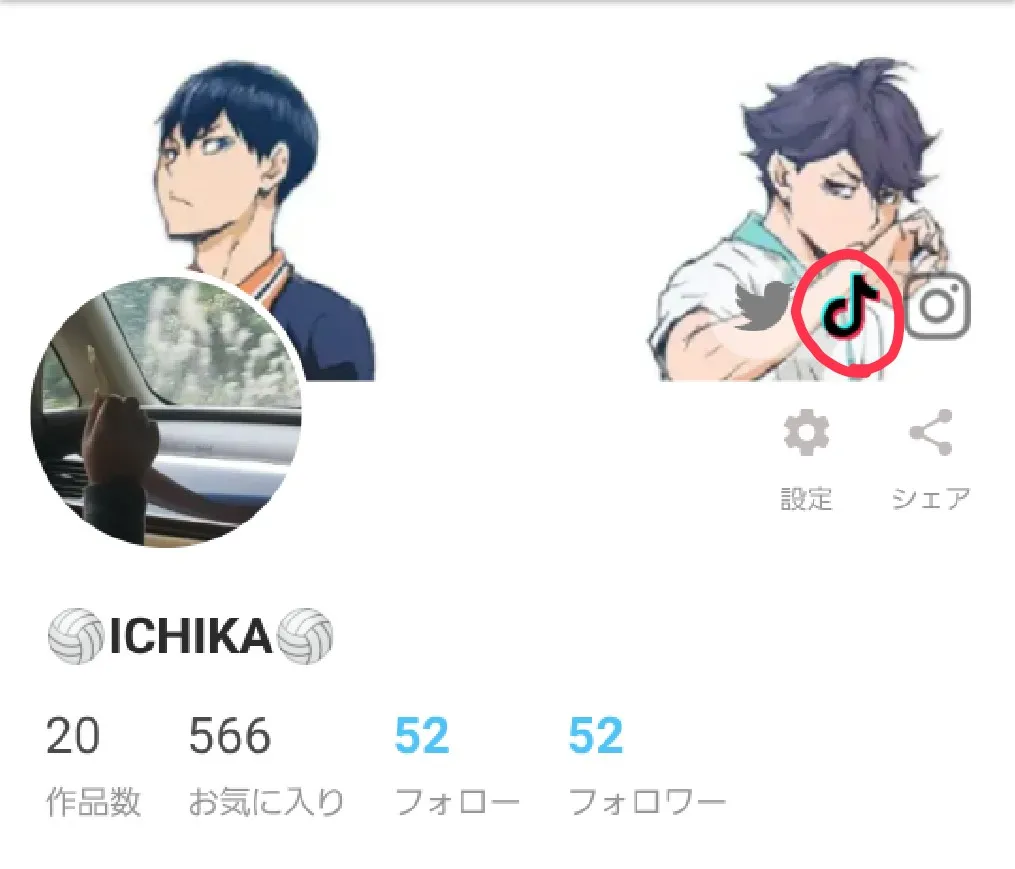Click the volleyball emoji after ICHIKA
The height and width of the screenshot is (869, 1015).
pos(305,637)
